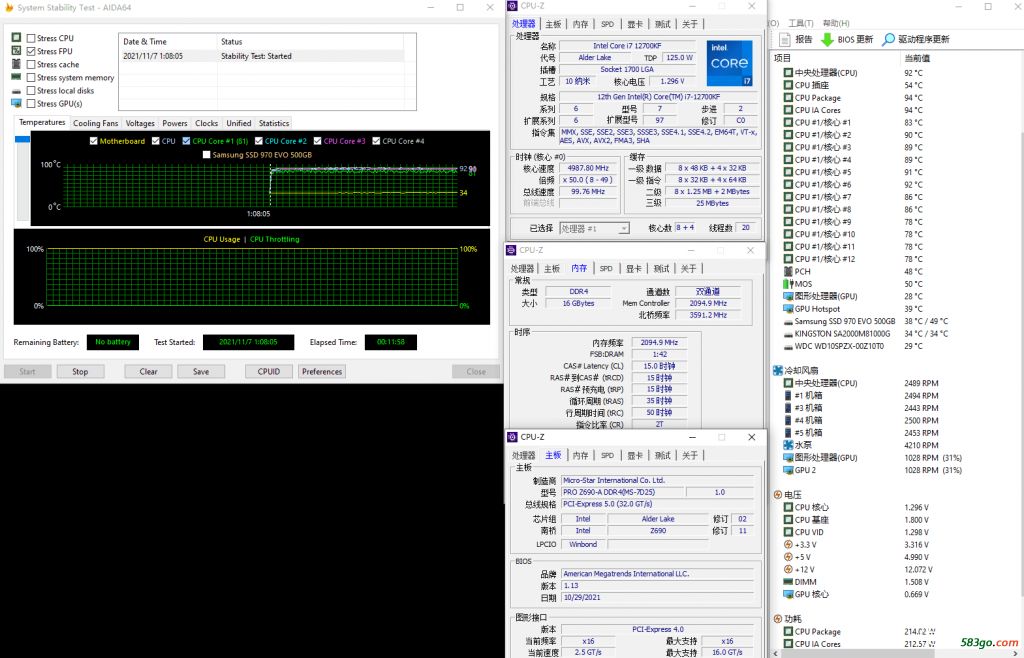
Task: Click the AIDA64 flame icon in the title bar
Action: point(9,8)
